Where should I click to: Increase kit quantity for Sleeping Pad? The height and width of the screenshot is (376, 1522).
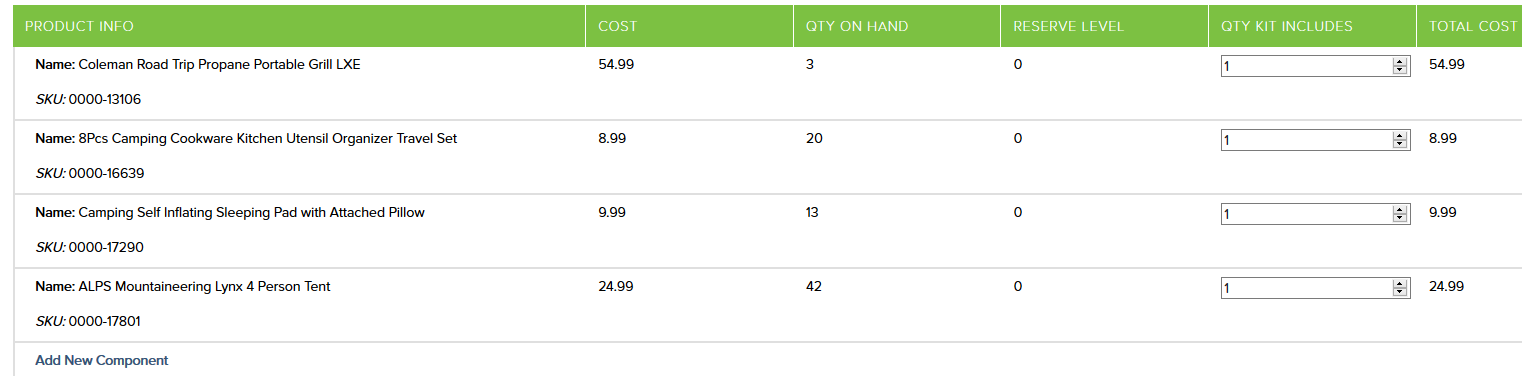point(1399,209)
